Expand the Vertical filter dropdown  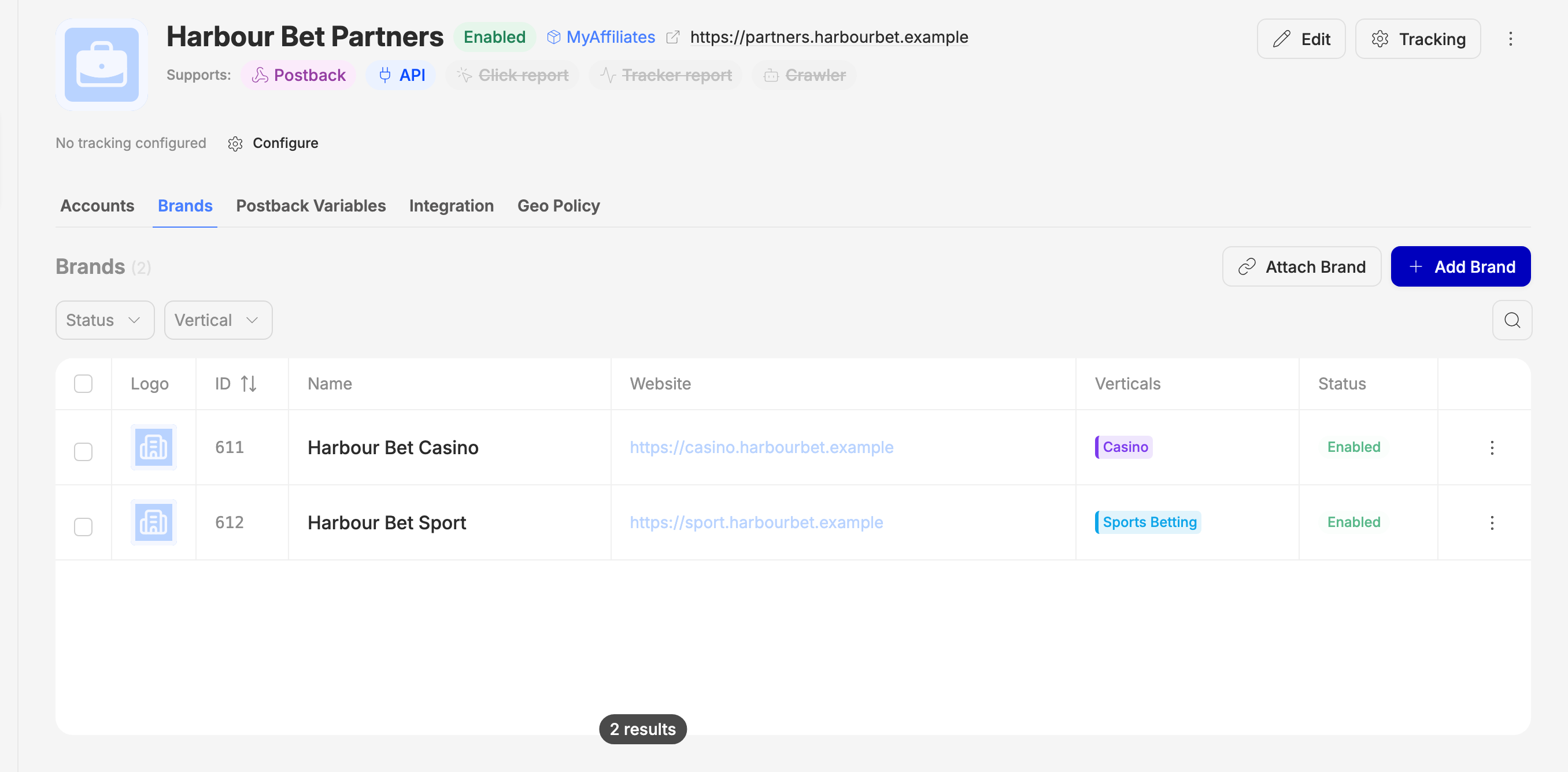[218, 320]
